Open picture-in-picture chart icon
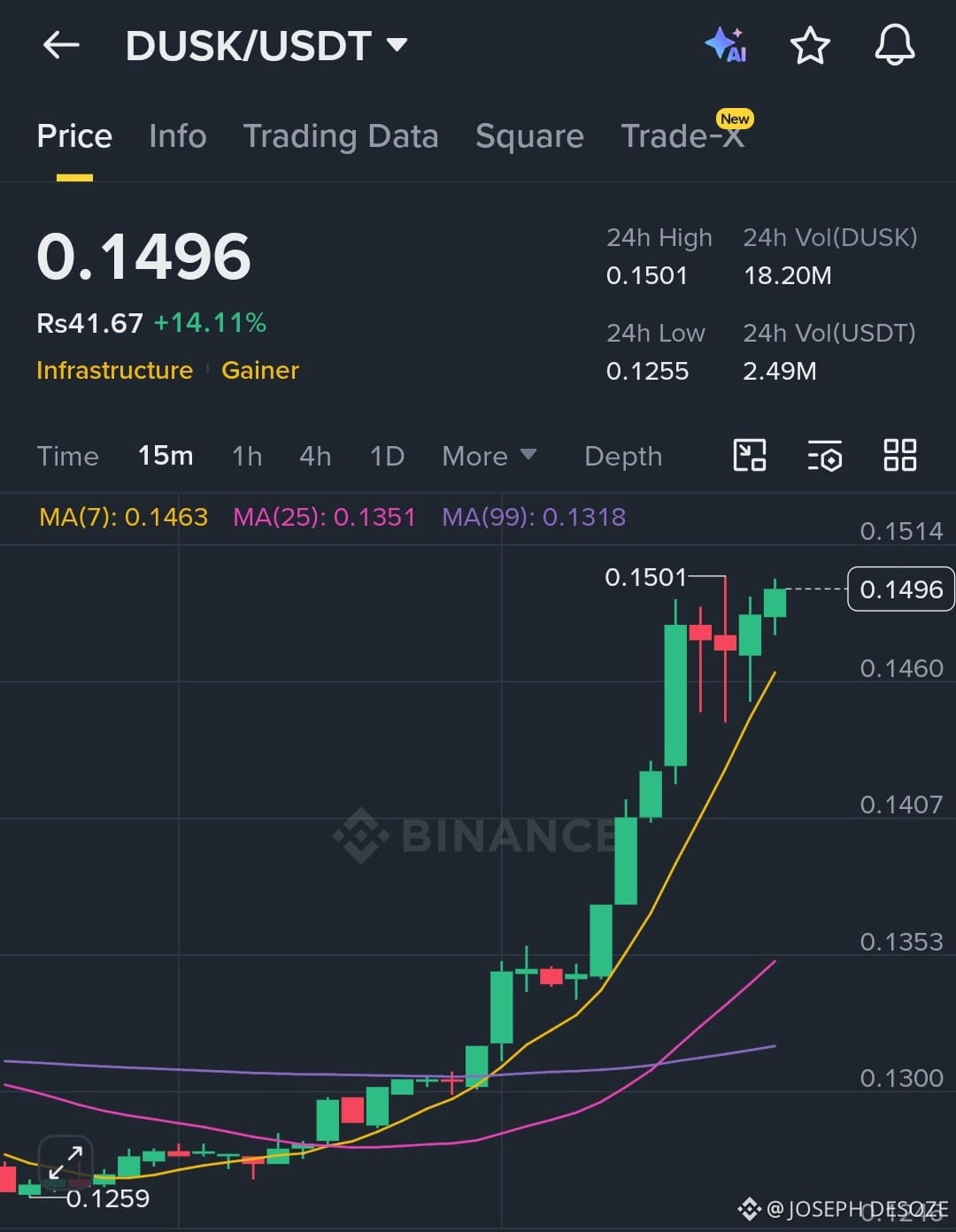Screen dimensions: 956x1232 750,456
